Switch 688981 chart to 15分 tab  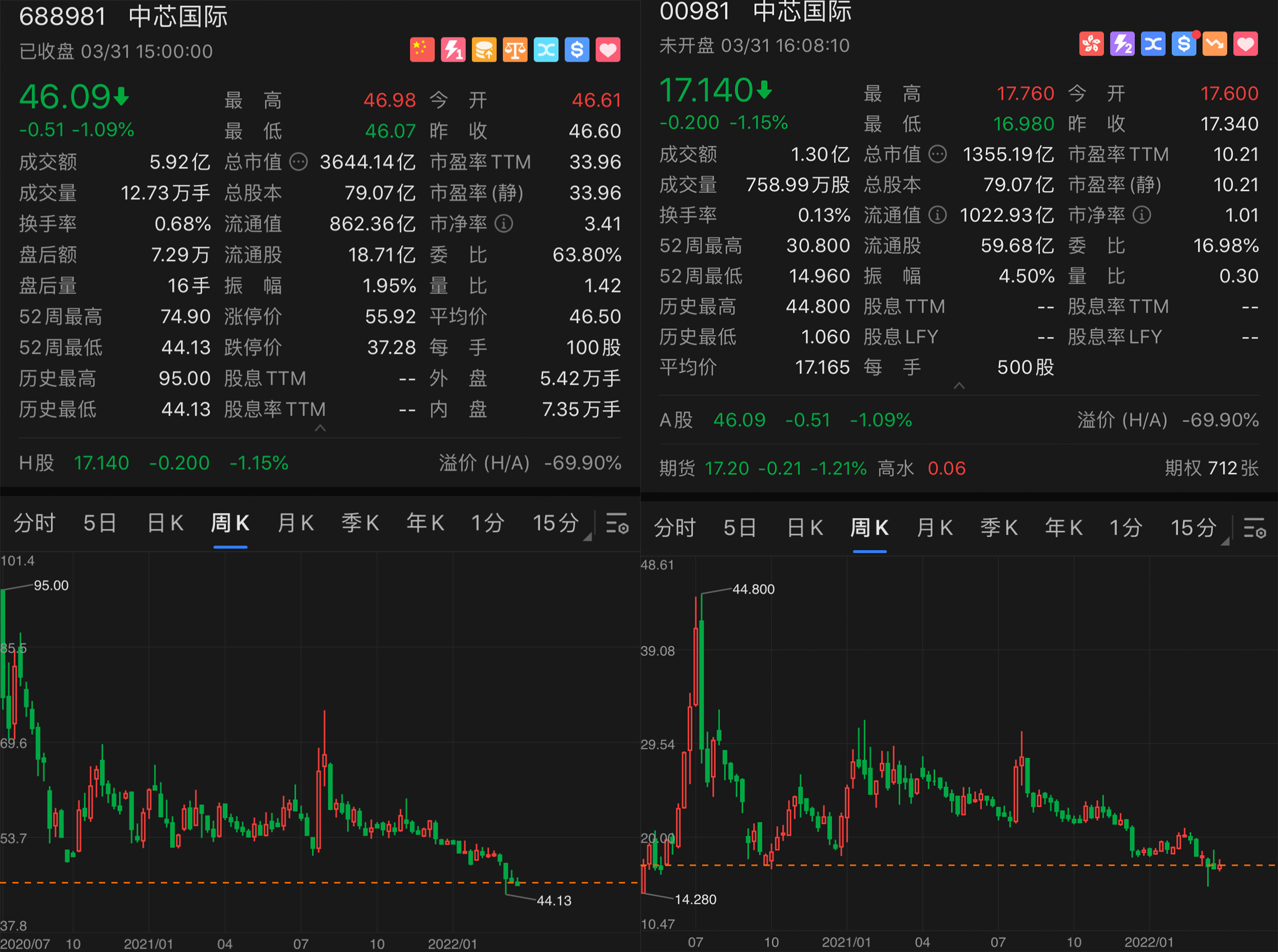tap(556, 523)
